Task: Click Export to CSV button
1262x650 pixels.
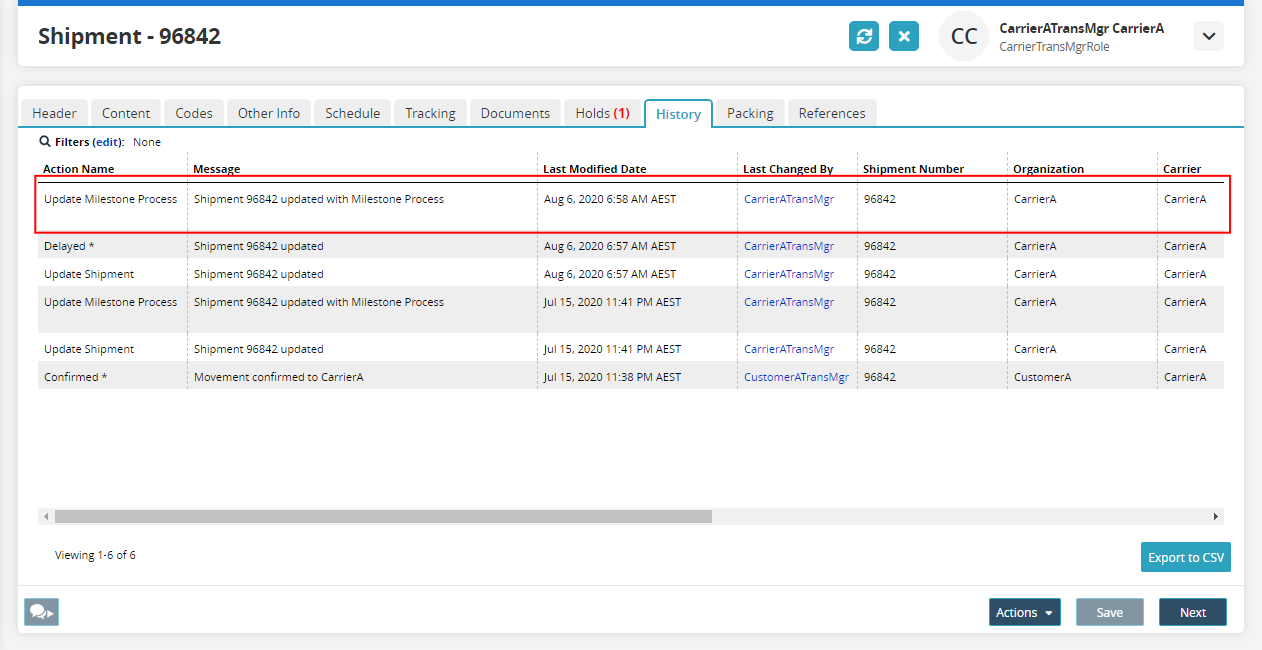Action: pyautogui.click(x=1185, y=557)
